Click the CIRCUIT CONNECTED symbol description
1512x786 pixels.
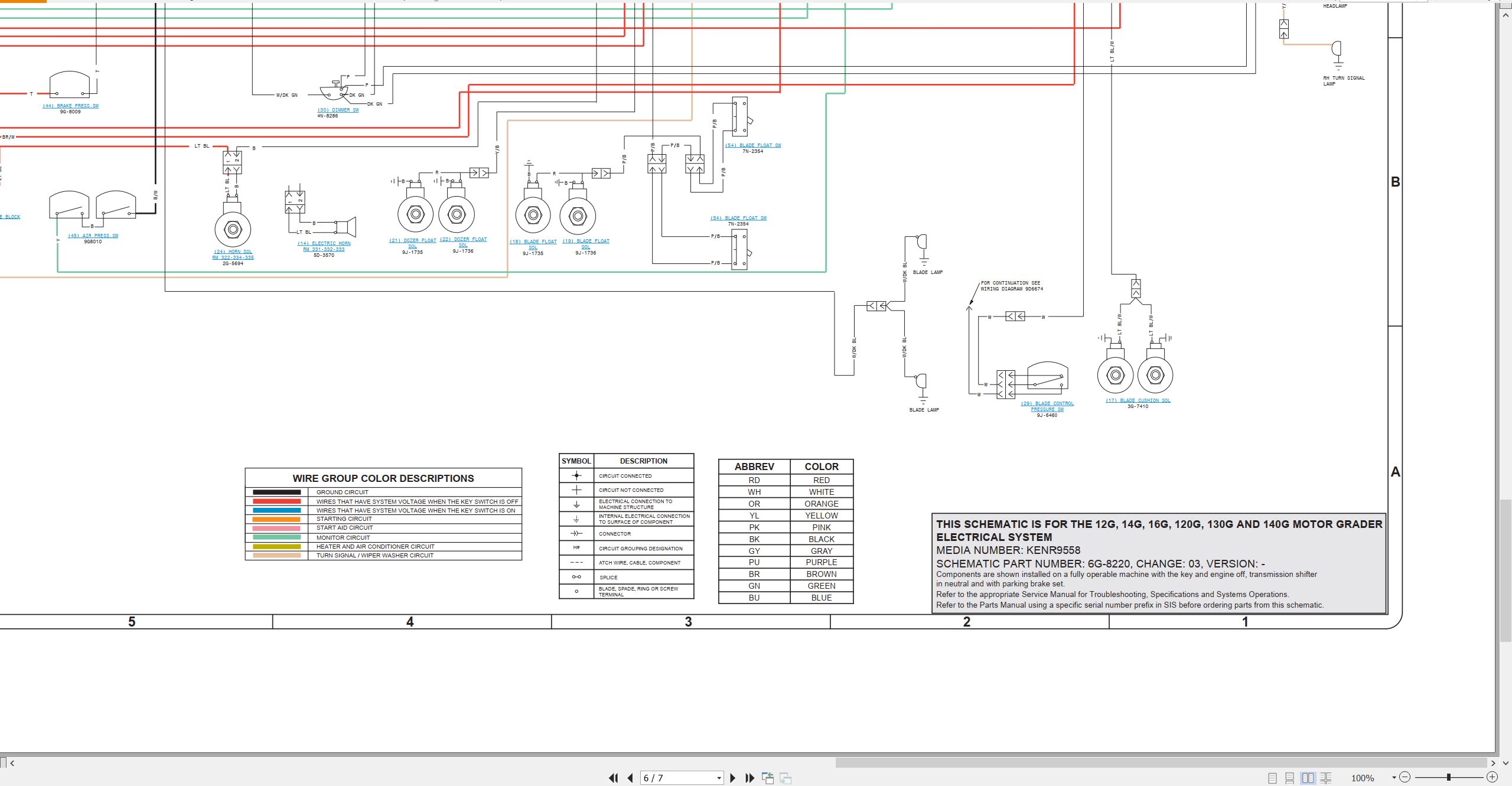(625, 476)
